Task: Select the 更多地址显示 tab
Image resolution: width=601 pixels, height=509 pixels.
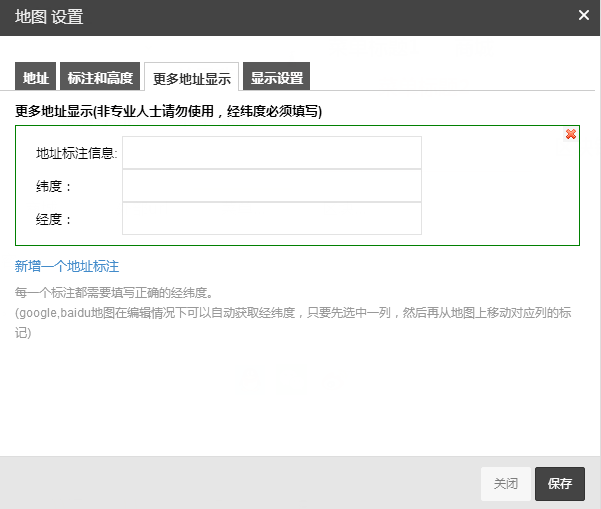Action: pyautogui.click(x=192, y=77)
